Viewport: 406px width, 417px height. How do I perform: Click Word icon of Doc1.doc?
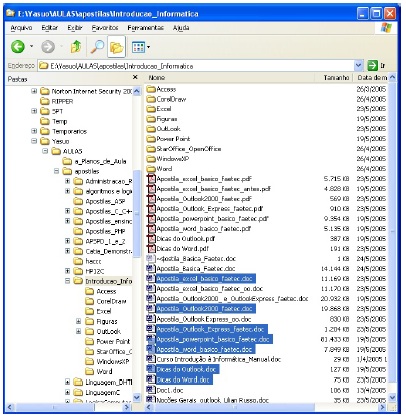[151, 390]
